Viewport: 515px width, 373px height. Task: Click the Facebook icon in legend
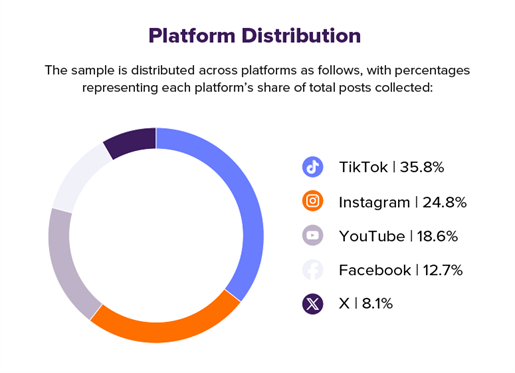312,270
